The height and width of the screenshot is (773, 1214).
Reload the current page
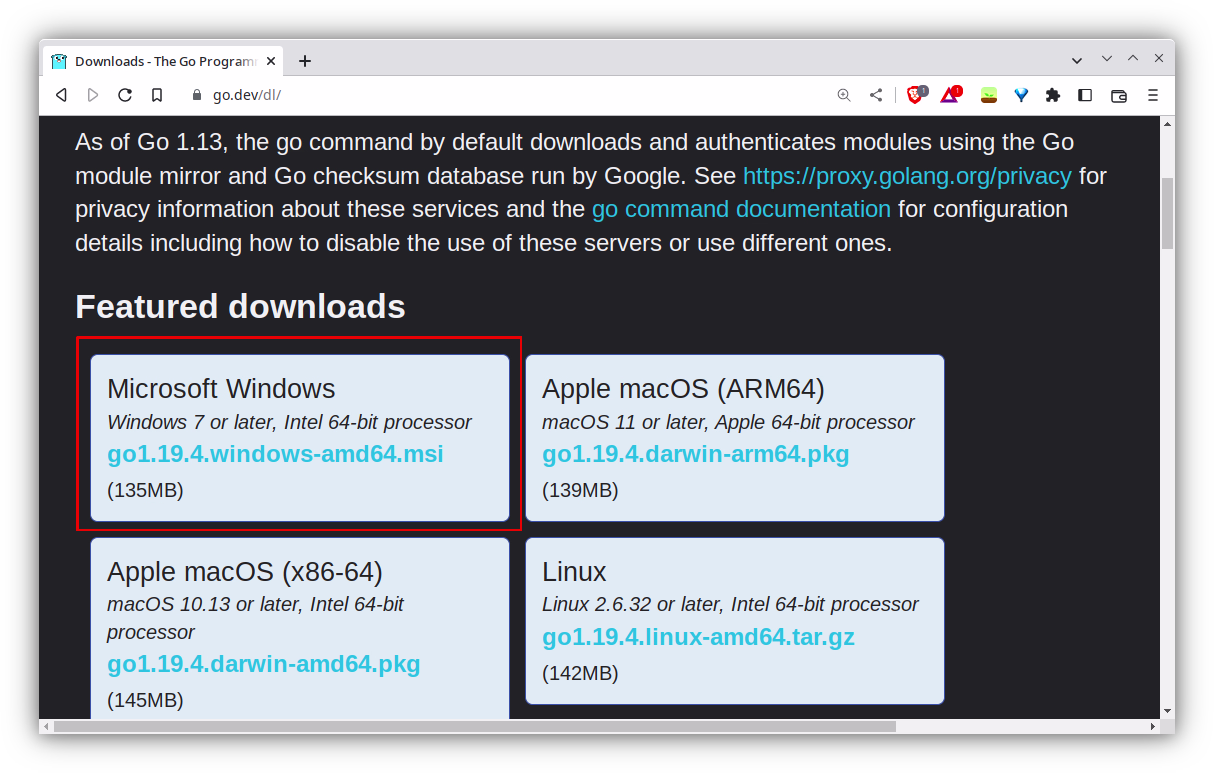[x=124, y=95]
